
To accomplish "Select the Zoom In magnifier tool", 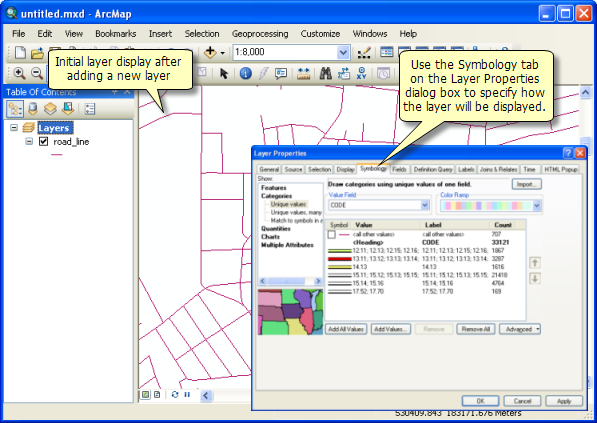I will (19, 73).
